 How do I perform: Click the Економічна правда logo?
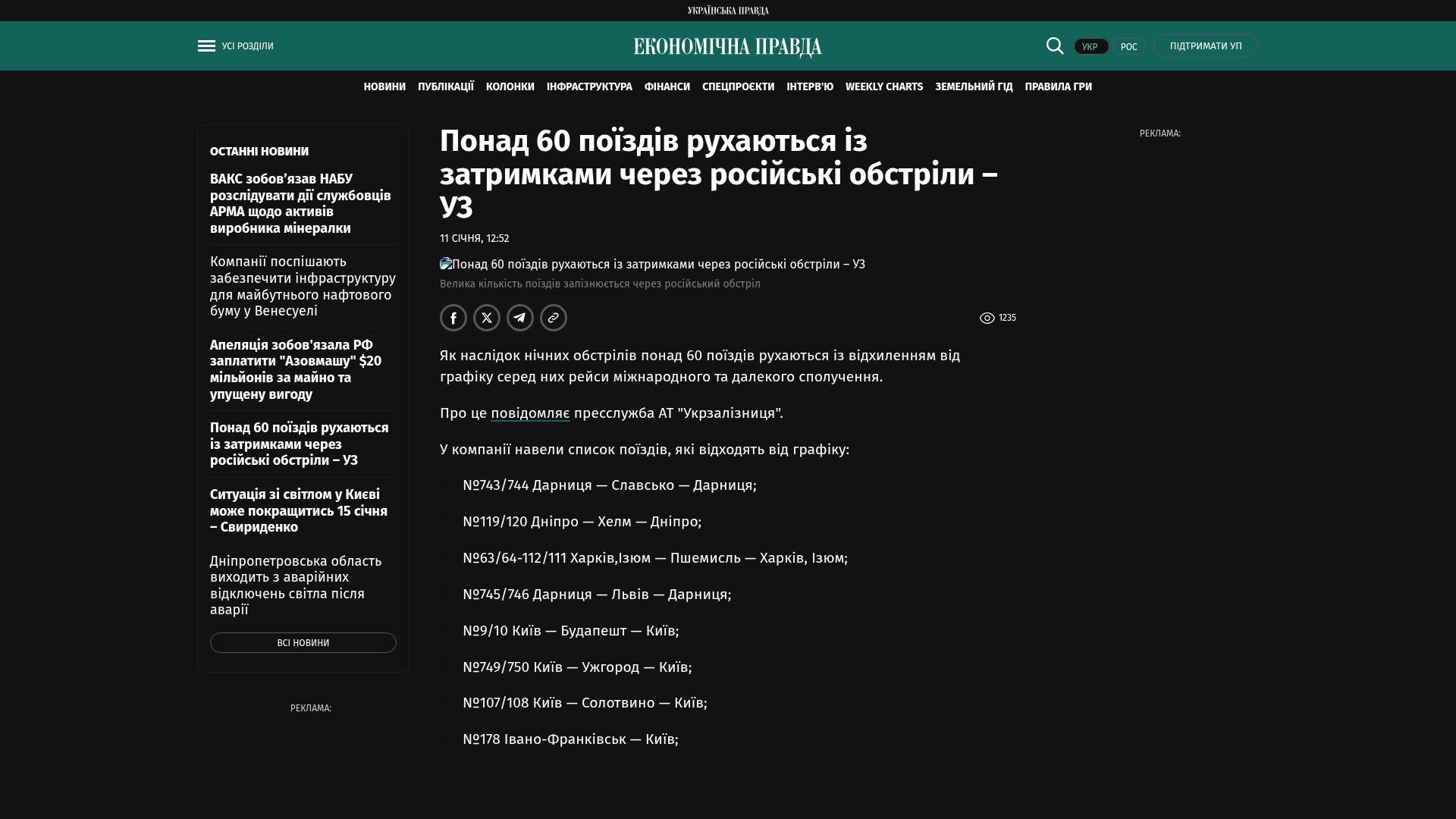coord(727,47)
